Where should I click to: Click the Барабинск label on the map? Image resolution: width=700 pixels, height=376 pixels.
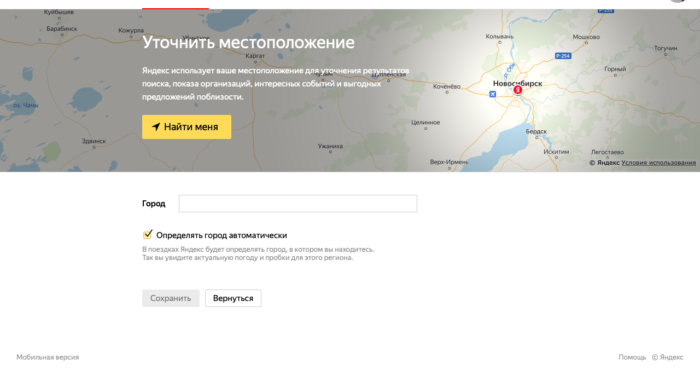click(62, 29)
